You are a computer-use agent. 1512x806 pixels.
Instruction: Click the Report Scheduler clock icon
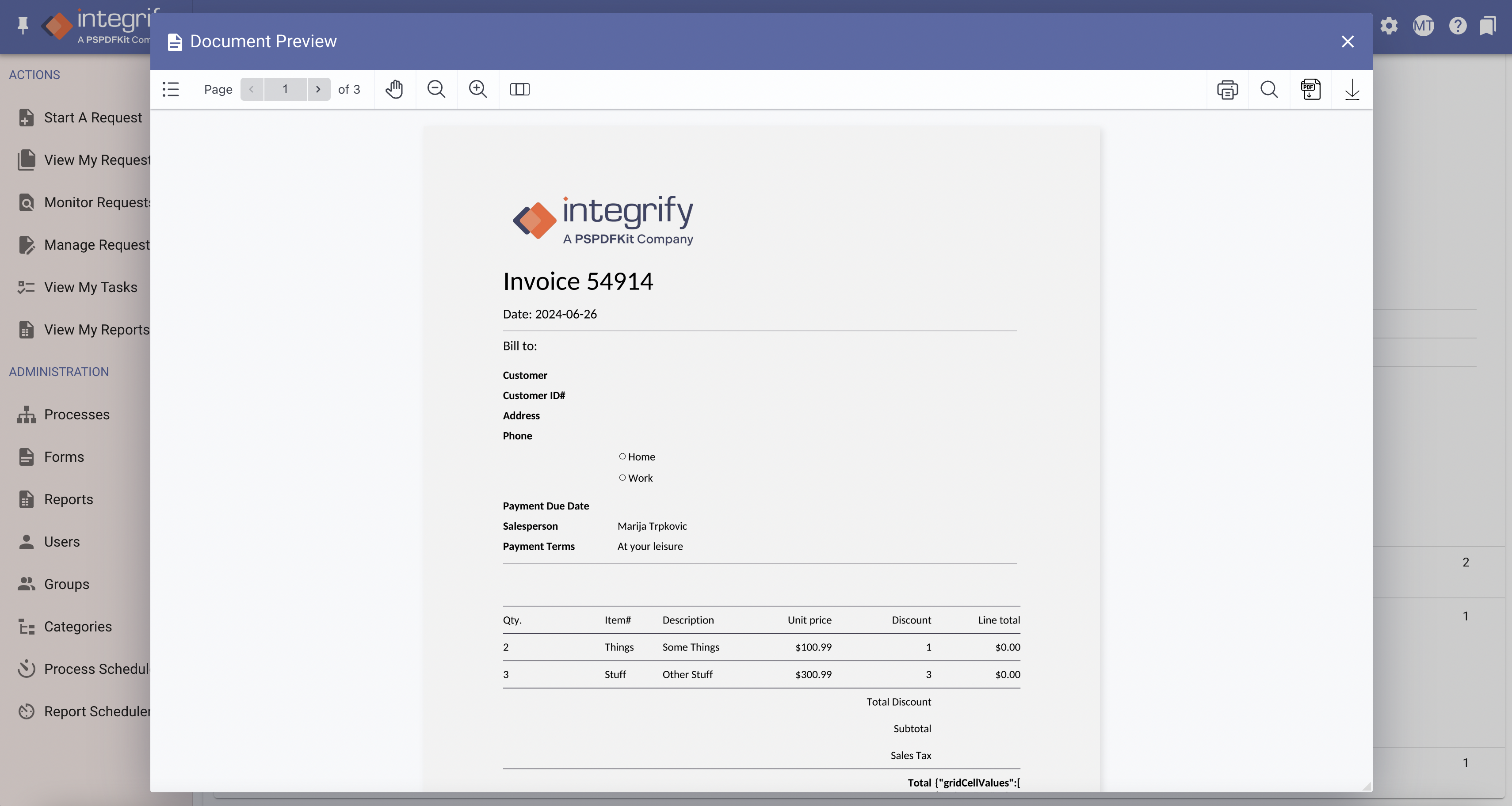click(x=26, y=711)
